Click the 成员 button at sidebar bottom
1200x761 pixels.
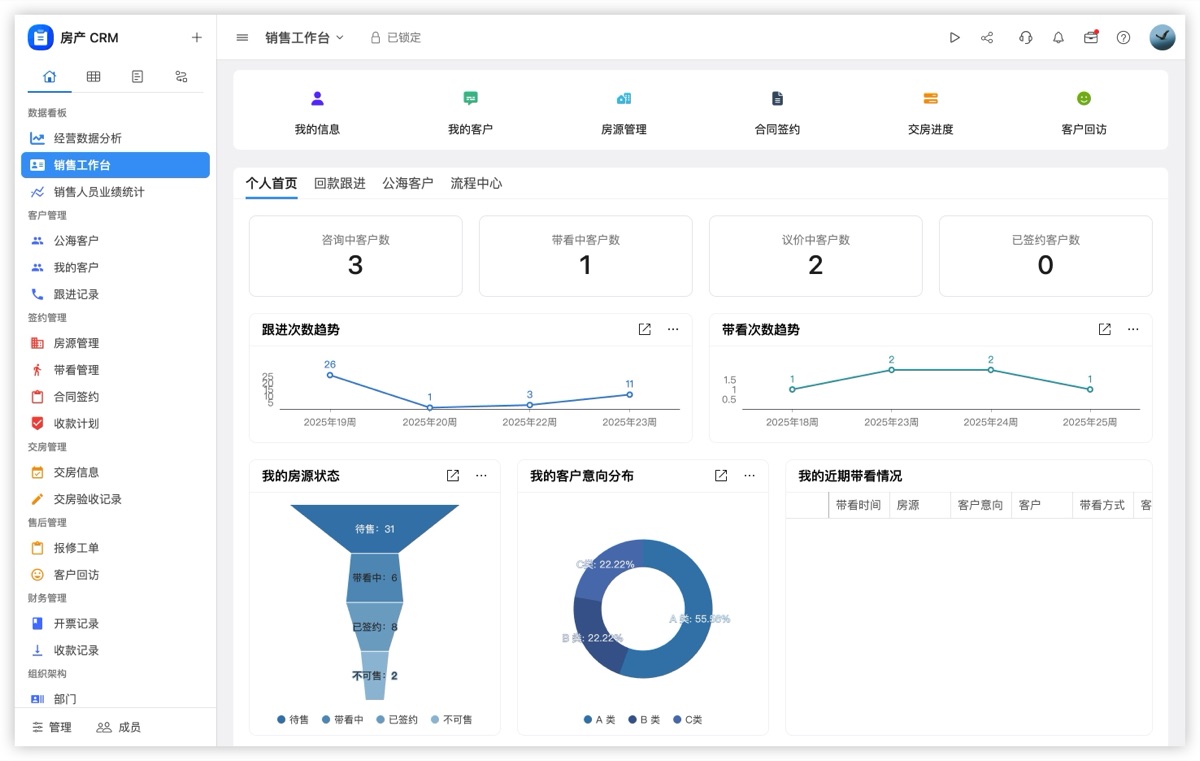[119, 727]
